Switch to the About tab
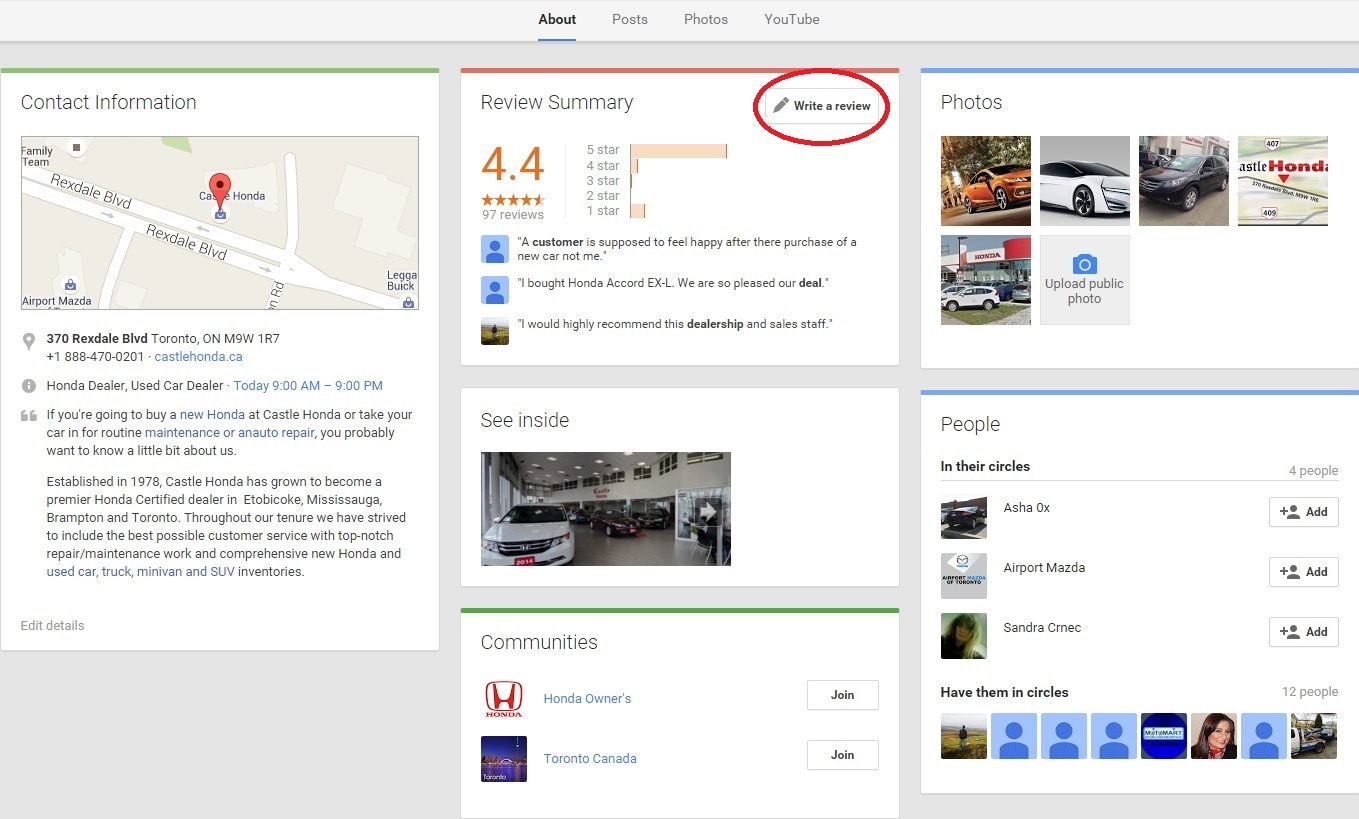This screenshot has height=819, width=1359. point(557,19)
